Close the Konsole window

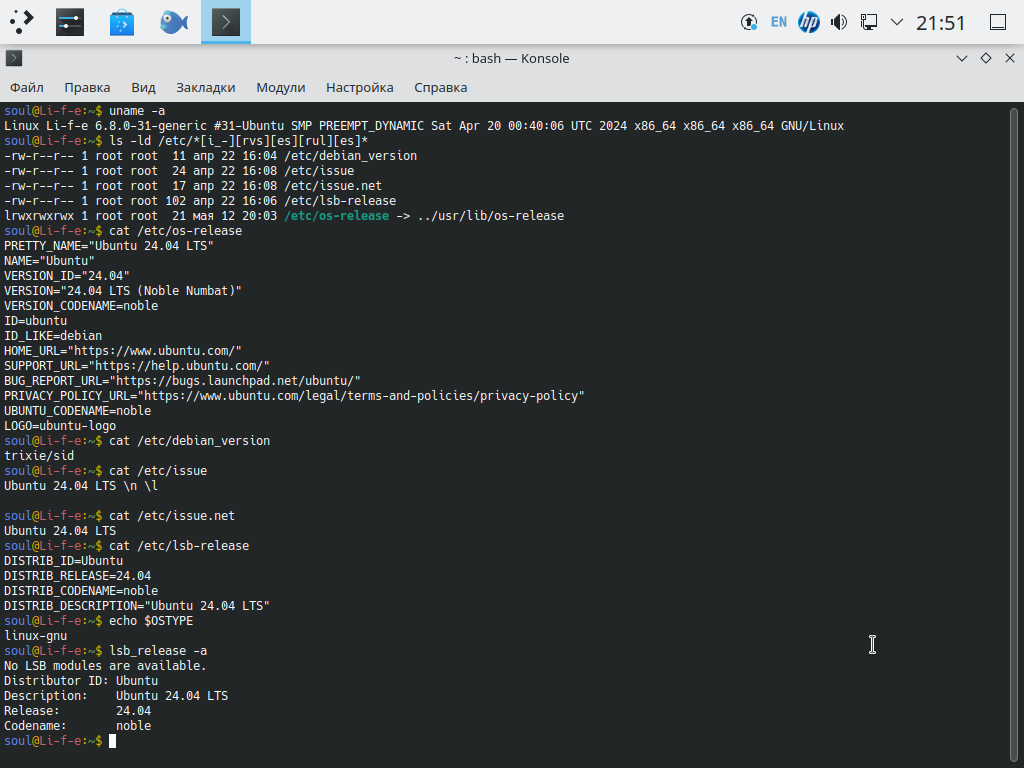[1010, 58]
